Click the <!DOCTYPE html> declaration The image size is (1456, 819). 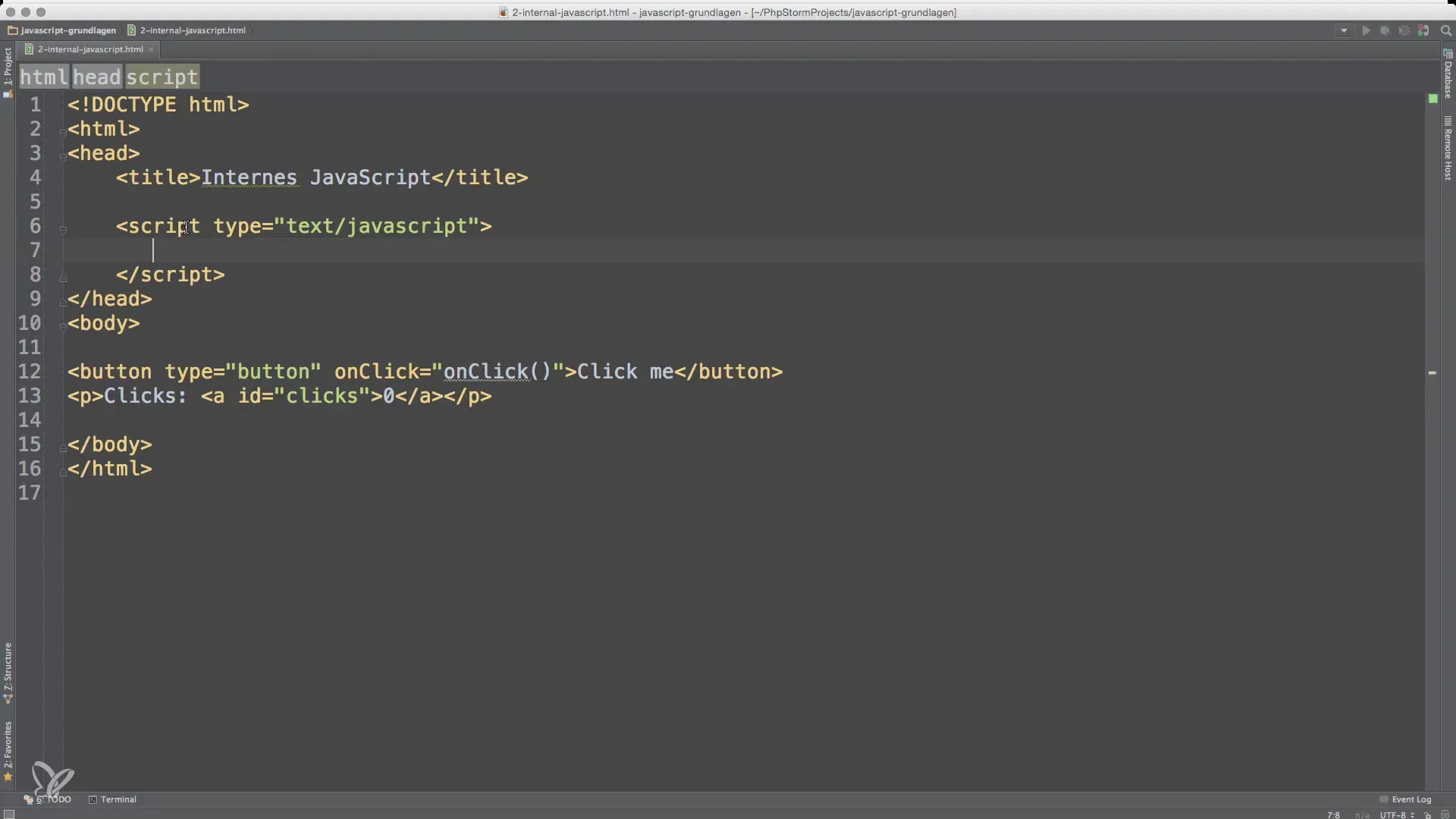click(x=158, y=105)
